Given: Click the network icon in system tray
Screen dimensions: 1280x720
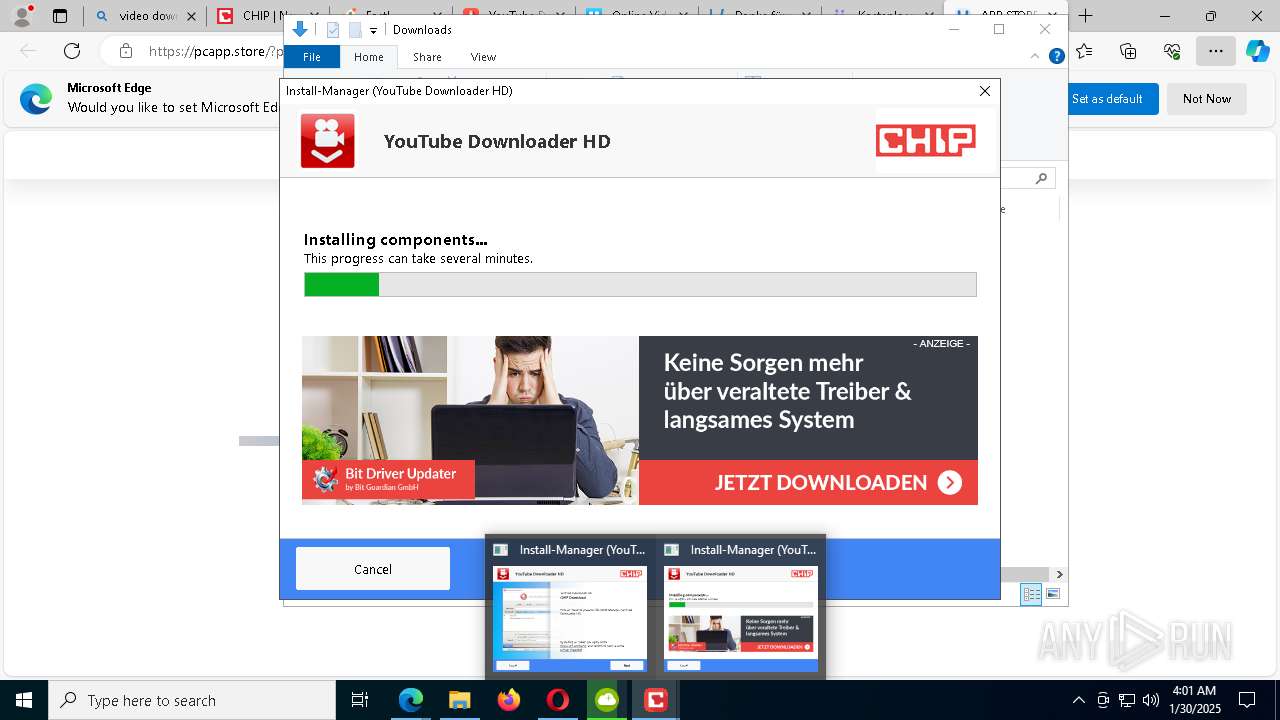Looking at the screenshot, I should (1127, 700).
